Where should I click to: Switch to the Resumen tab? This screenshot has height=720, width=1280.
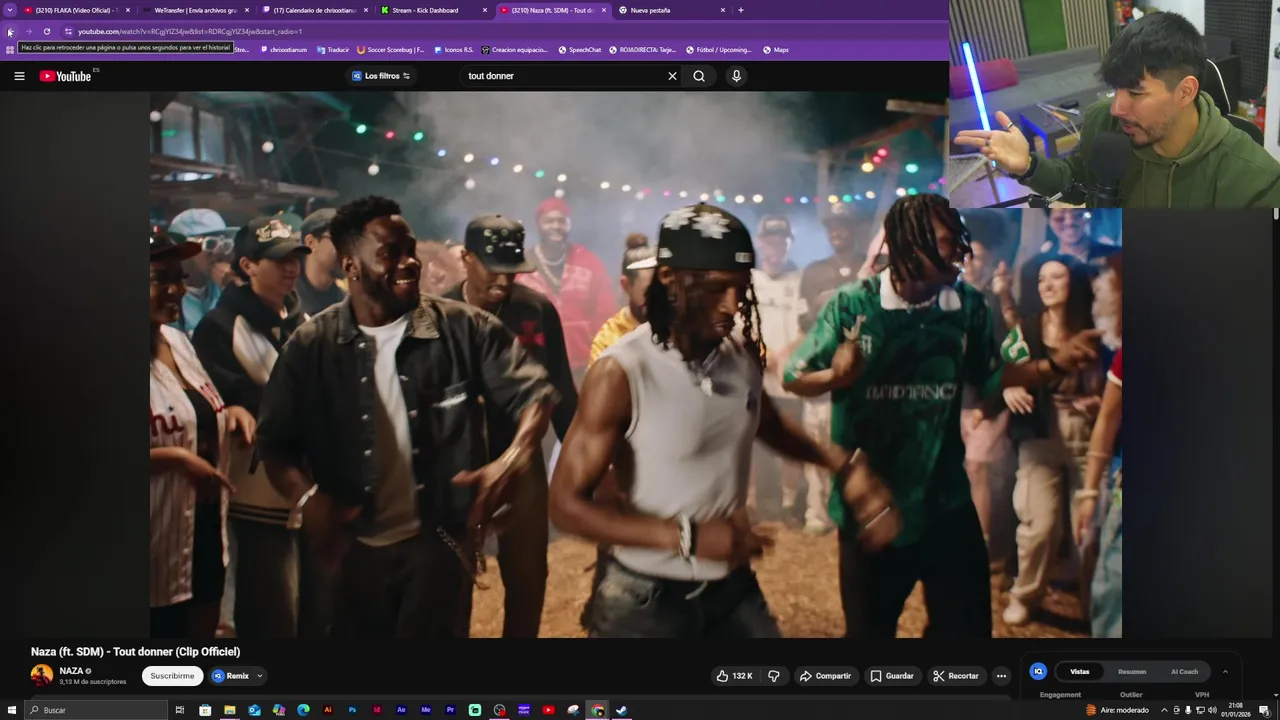1132,672
